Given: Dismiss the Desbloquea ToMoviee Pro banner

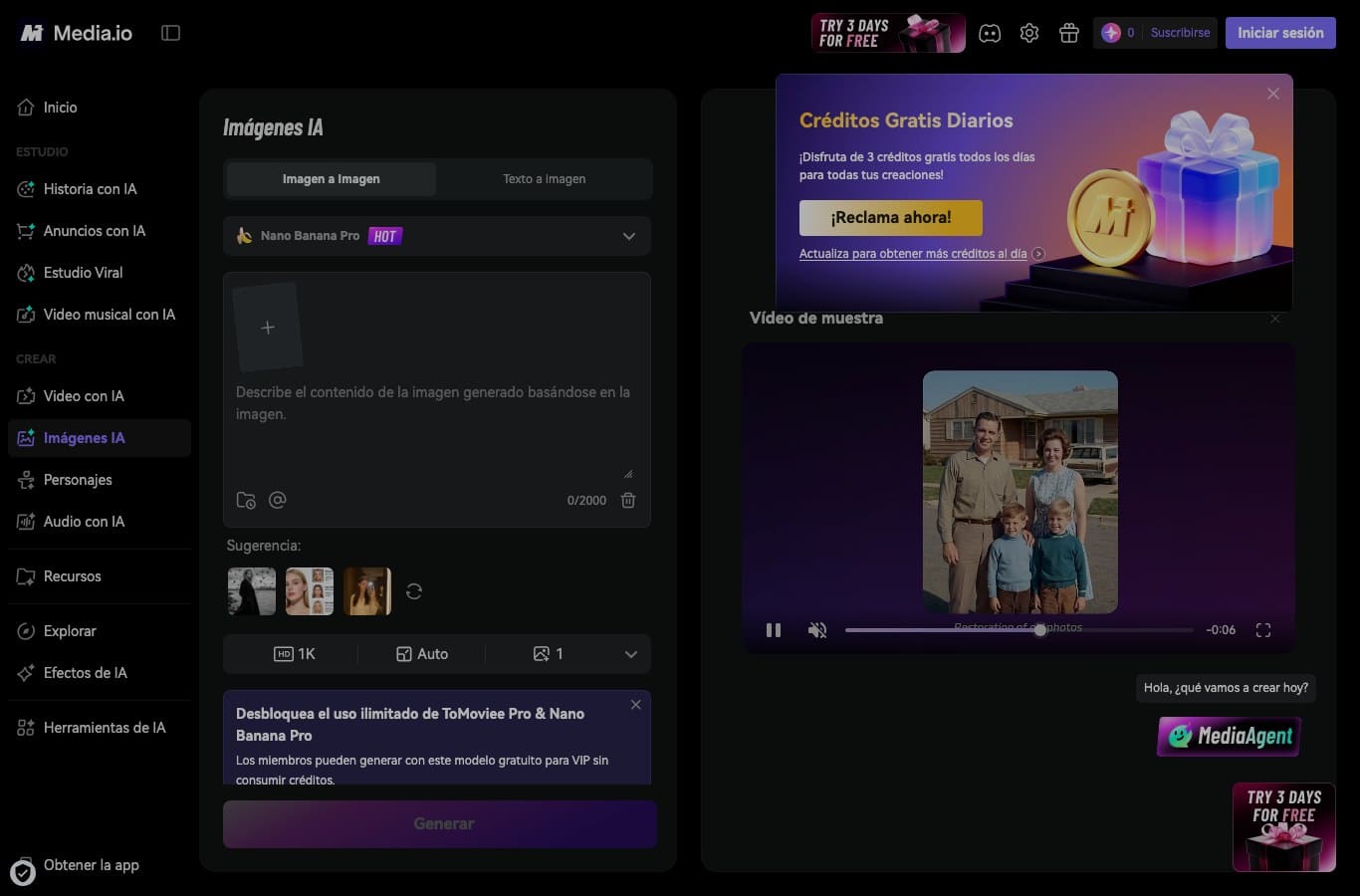Looking at the screenshot, I should [636, 705].
